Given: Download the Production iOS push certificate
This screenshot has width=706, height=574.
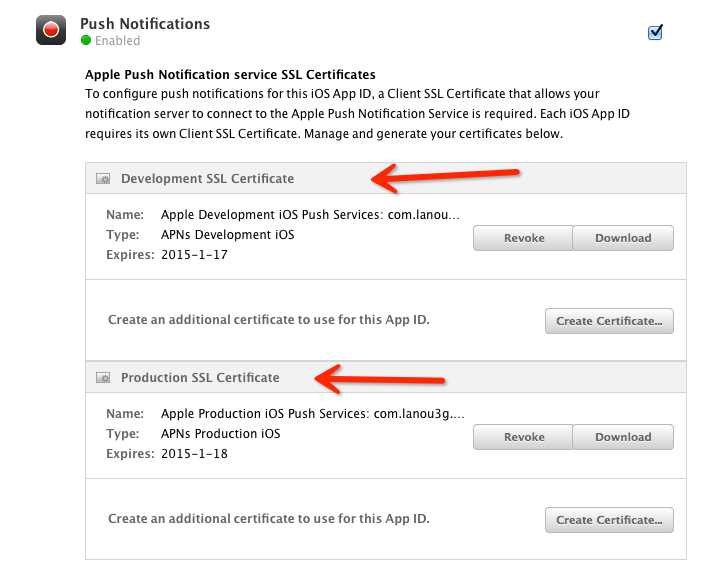Looking at the screenshot, I should (623, 437).
